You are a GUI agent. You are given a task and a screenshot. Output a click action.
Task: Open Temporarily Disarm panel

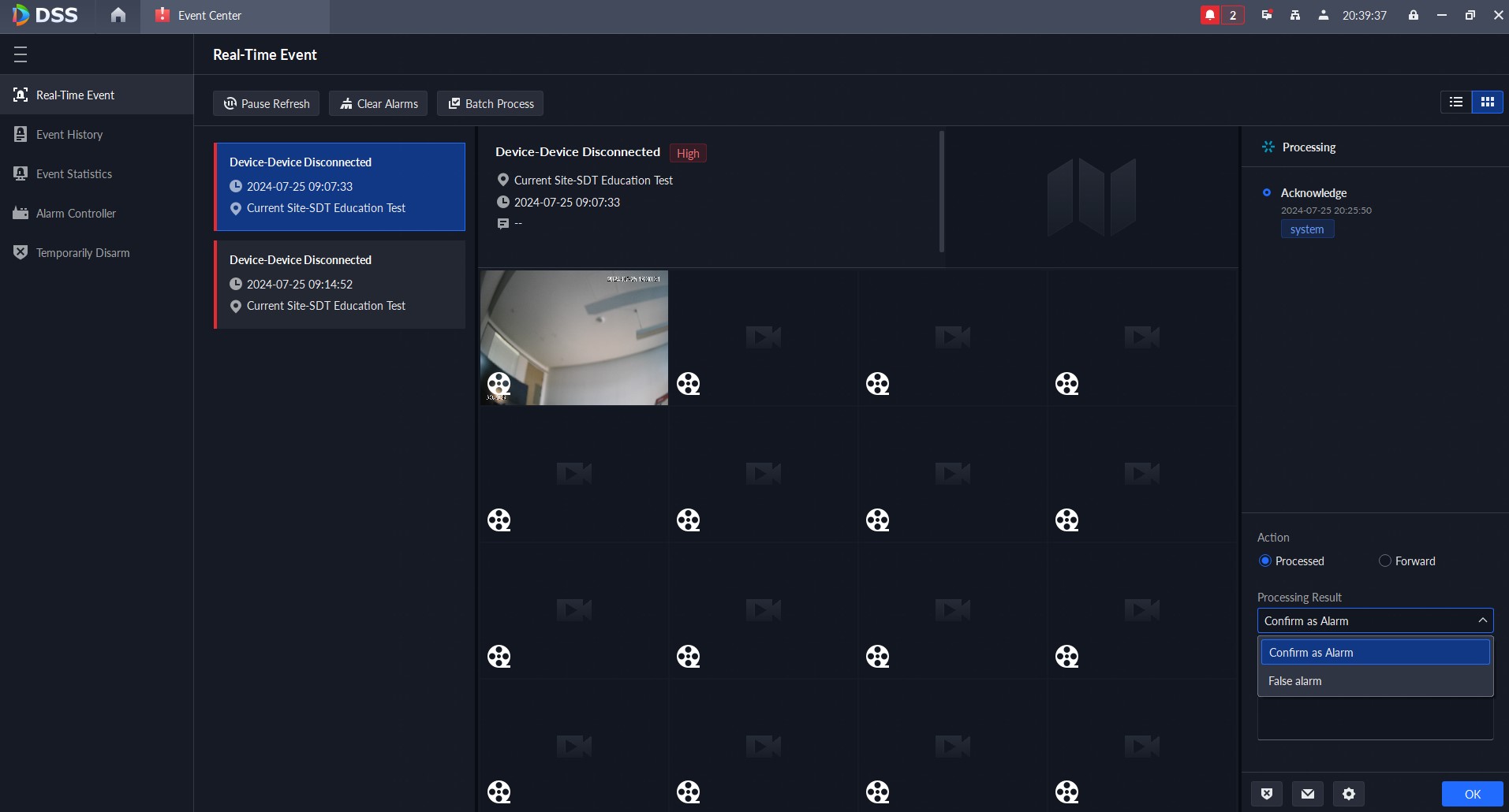[83, 252]
